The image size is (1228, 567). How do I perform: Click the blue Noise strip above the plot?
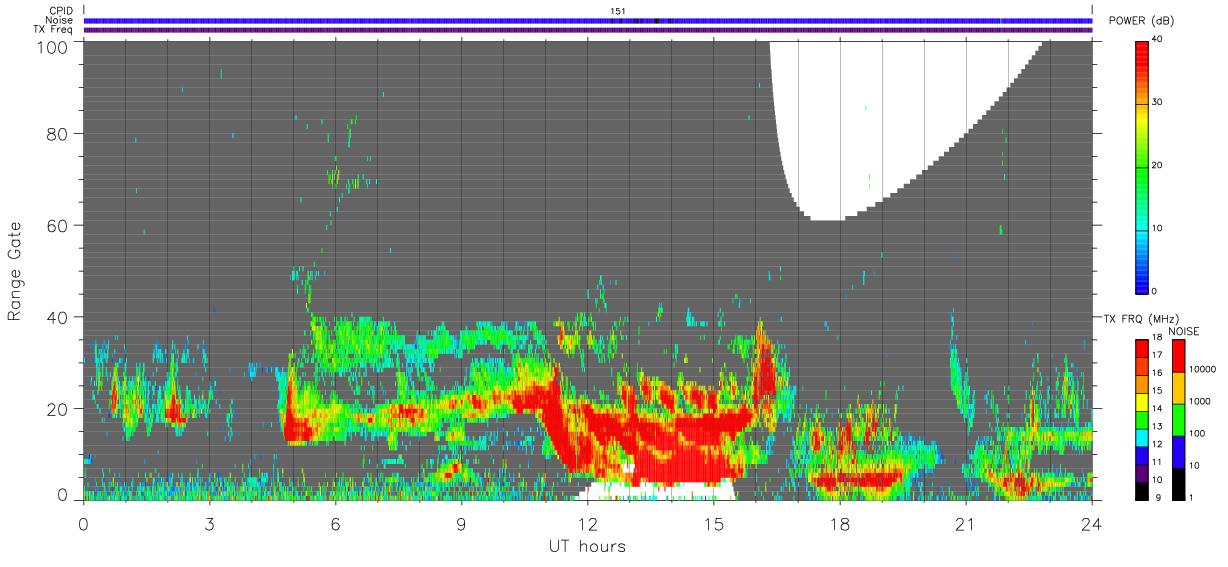588,20
